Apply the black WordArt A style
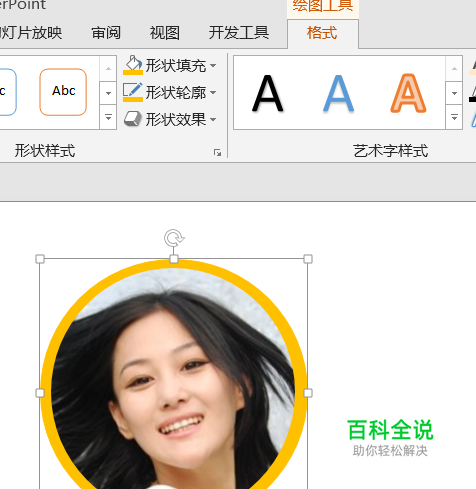The height and width of the screenshot is (489, 476). coord(268,93)
